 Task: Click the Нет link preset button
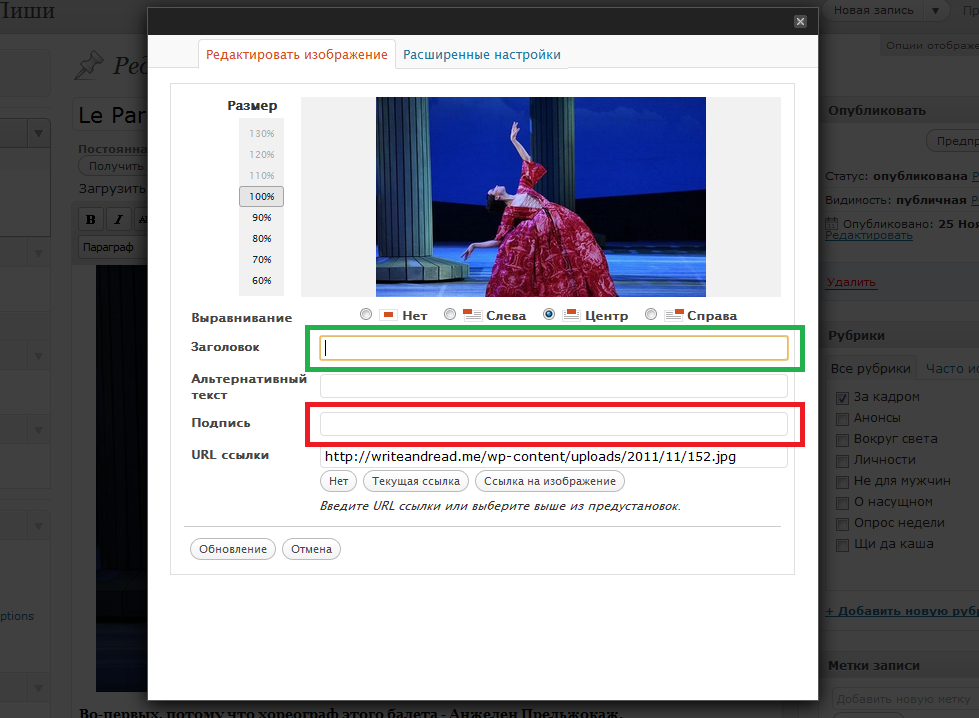click(338, 481)
